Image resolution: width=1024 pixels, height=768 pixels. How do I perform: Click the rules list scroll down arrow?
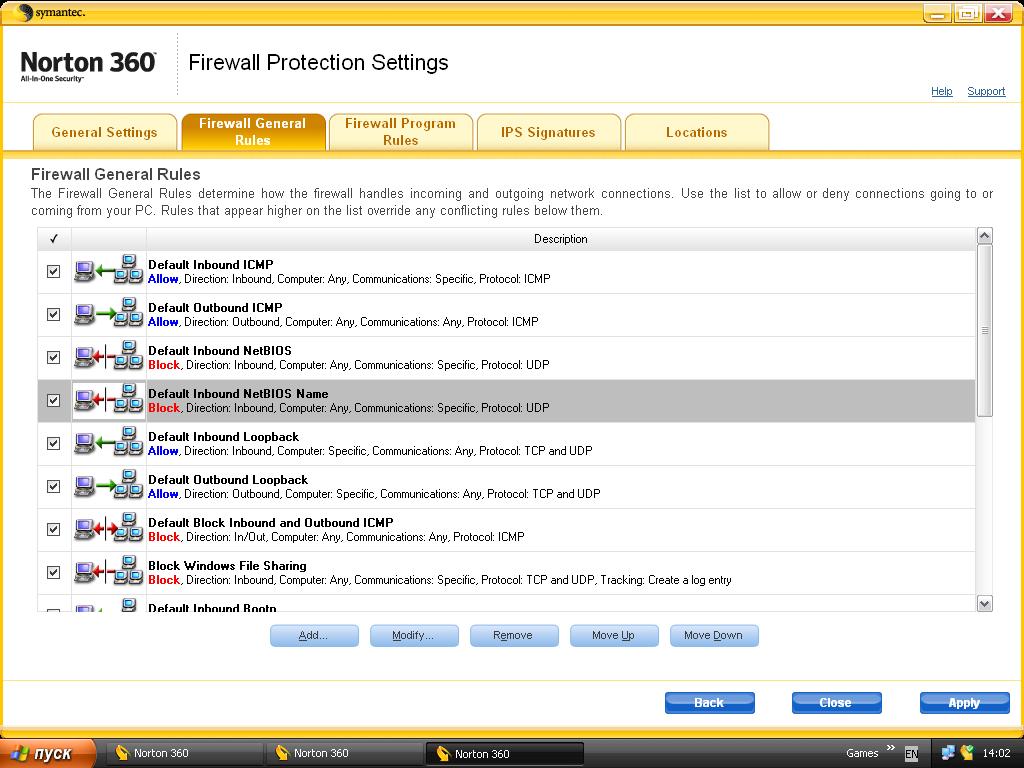coord(985,603)
